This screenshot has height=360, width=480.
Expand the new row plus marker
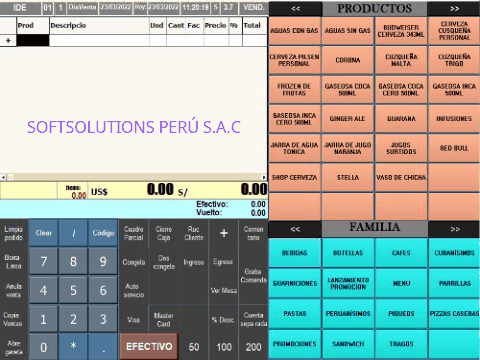8,40
